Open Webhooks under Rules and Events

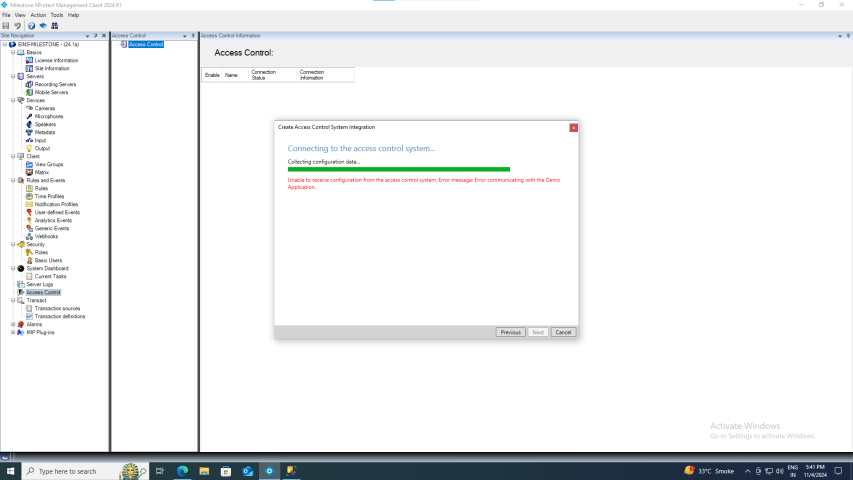coord(46,236)
